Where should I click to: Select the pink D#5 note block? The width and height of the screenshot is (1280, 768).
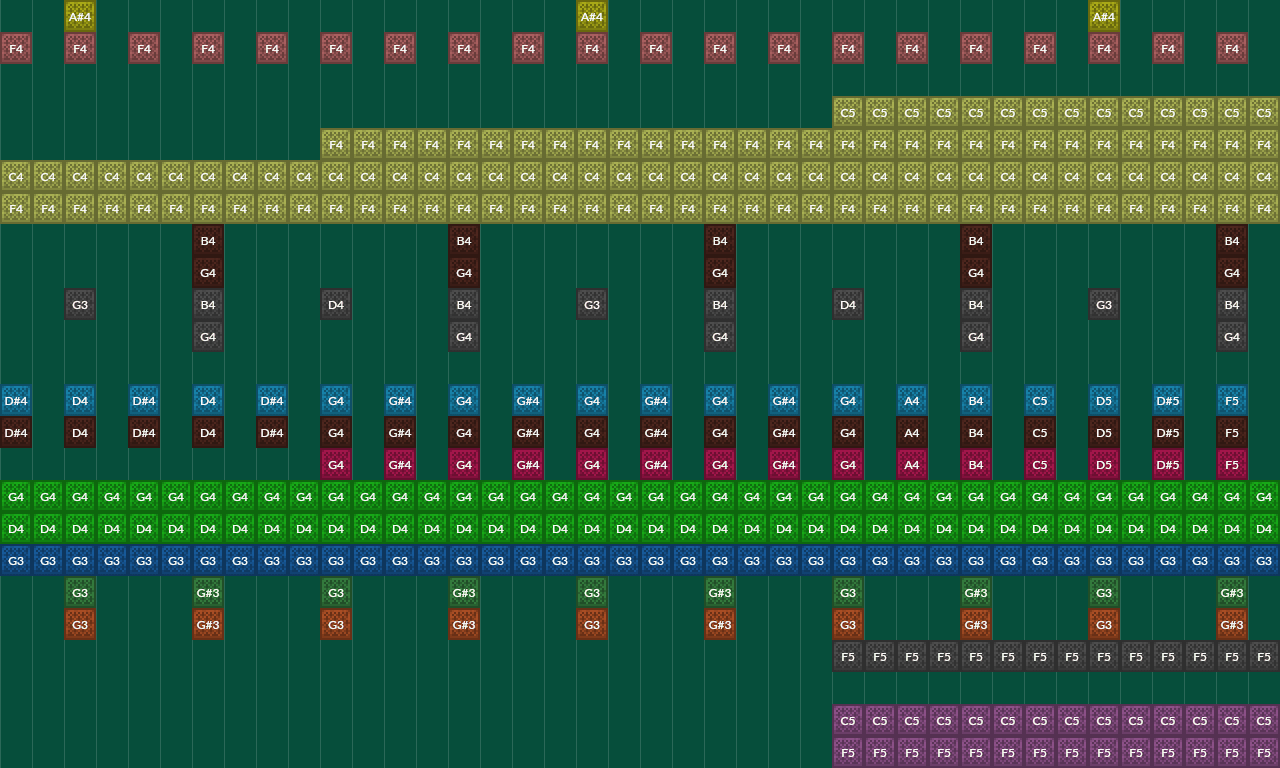(x=1168, y=464)
